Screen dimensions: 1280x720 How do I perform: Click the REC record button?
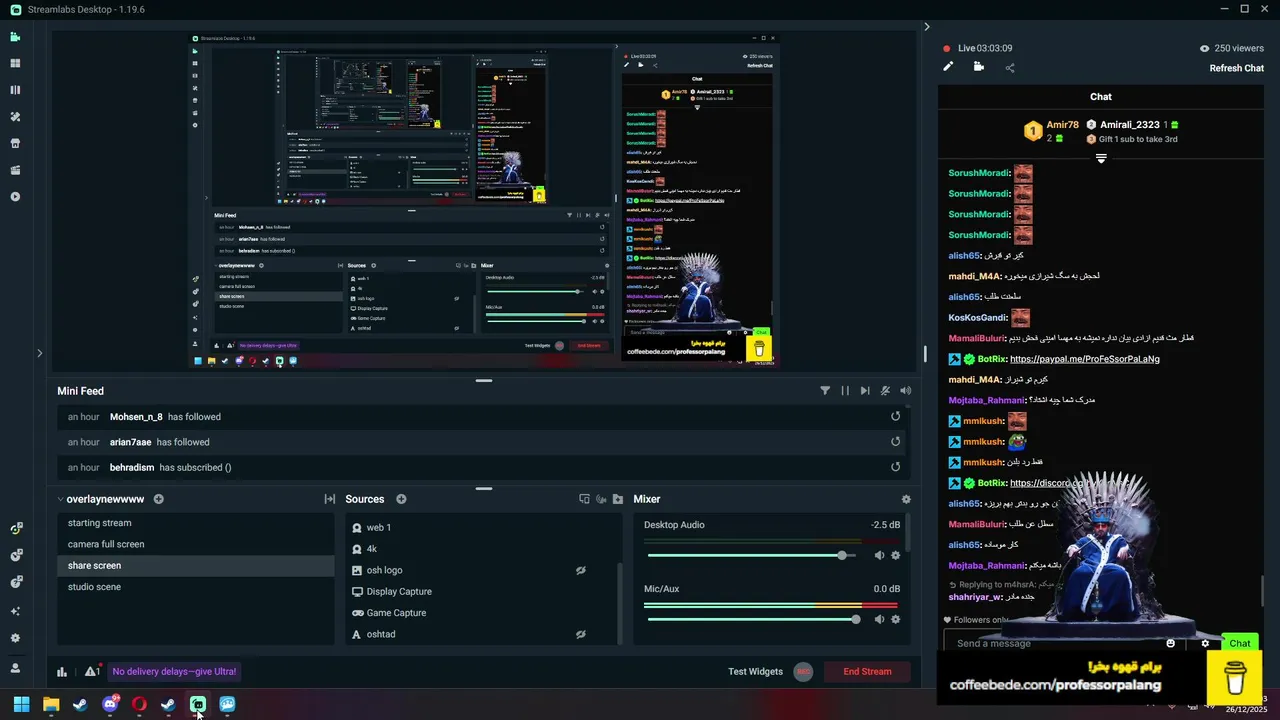pyautogui.click(x=803, y=672)
